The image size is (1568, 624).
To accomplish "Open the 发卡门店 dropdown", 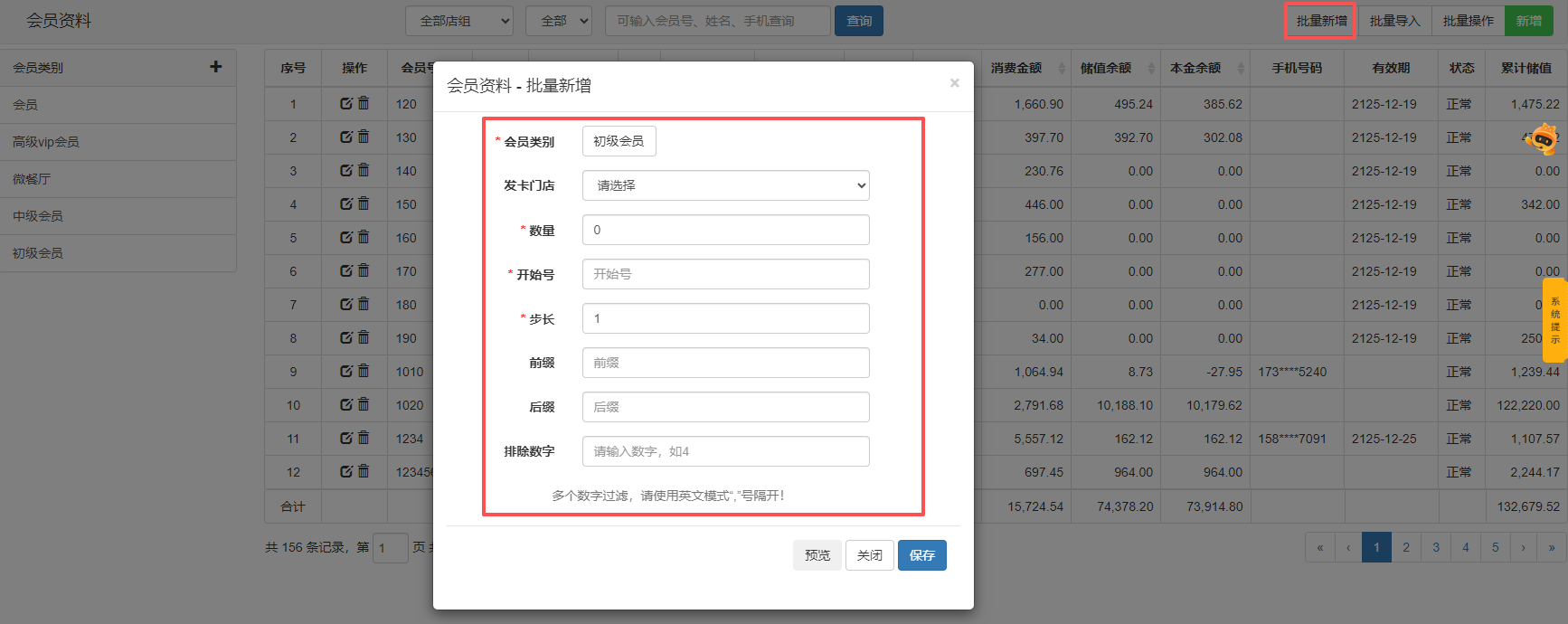I will tap(725, 185).
